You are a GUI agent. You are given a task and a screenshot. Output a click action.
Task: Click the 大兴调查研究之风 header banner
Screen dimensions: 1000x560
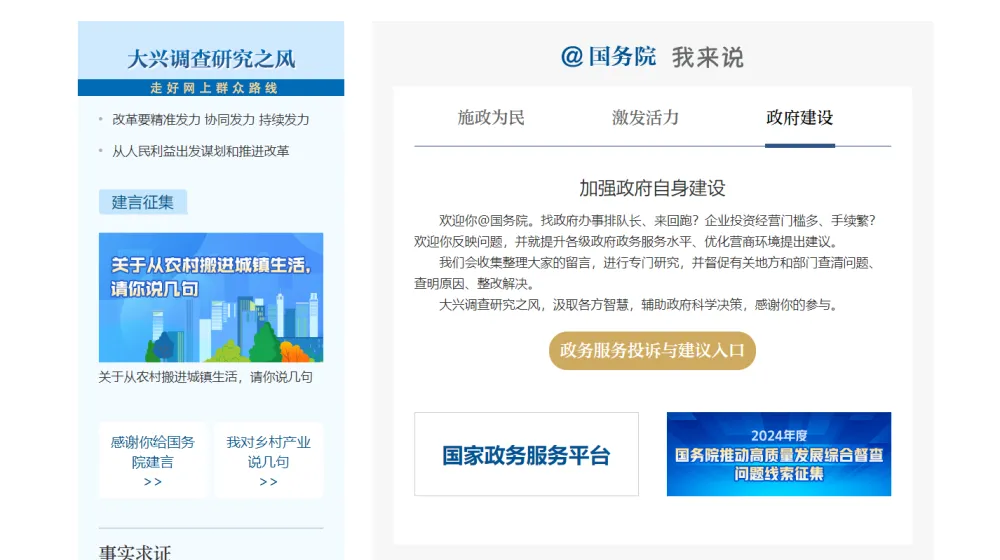click(211, 58)
